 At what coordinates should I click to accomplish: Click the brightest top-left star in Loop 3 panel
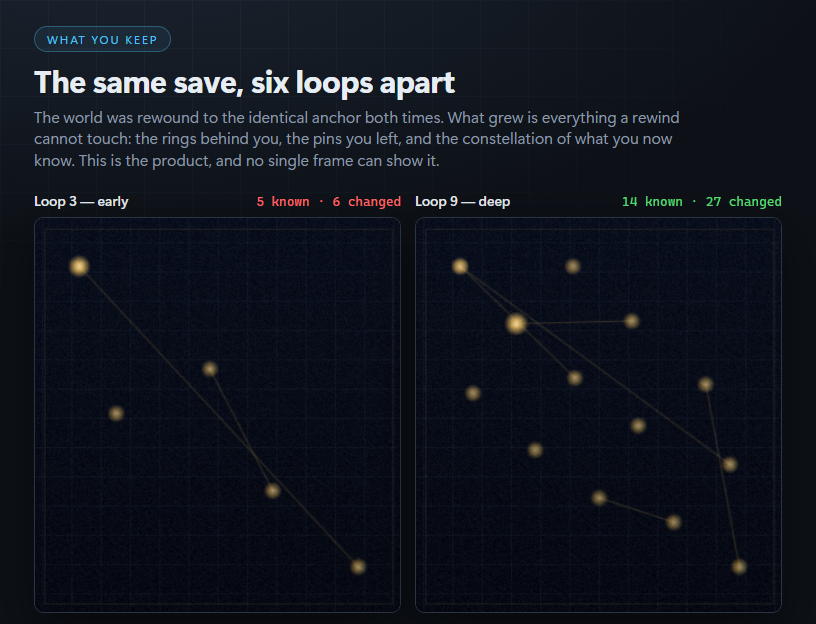(x=79, y=266)
